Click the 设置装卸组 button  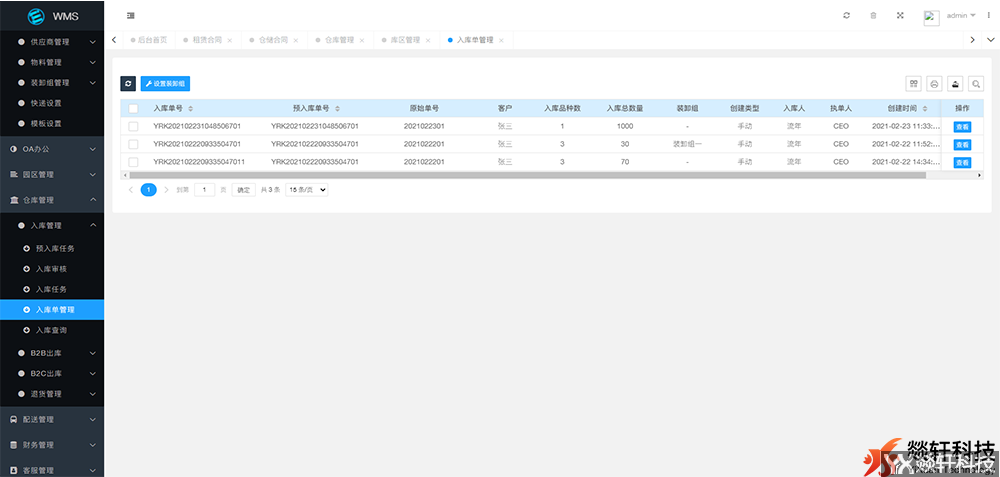pos(164,84)
